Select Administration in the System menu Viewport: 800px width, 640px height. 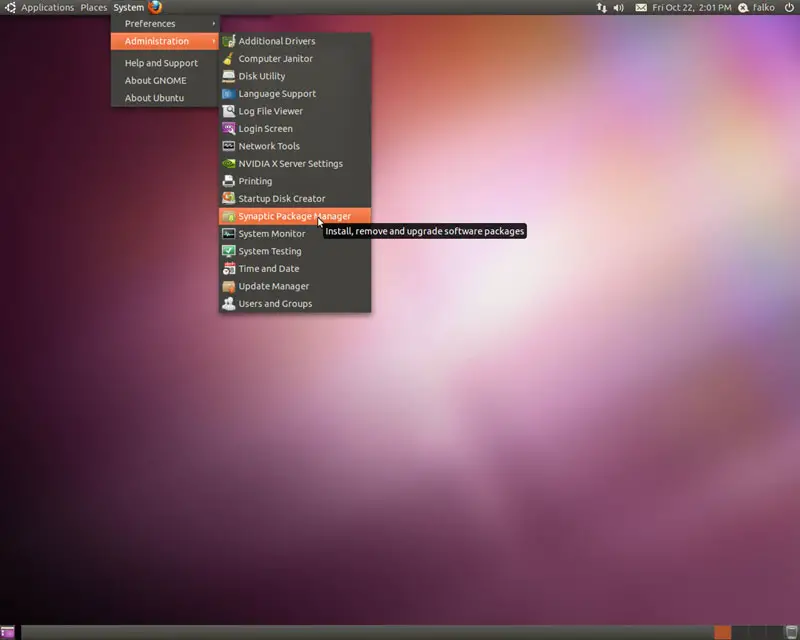click(165, 41)
